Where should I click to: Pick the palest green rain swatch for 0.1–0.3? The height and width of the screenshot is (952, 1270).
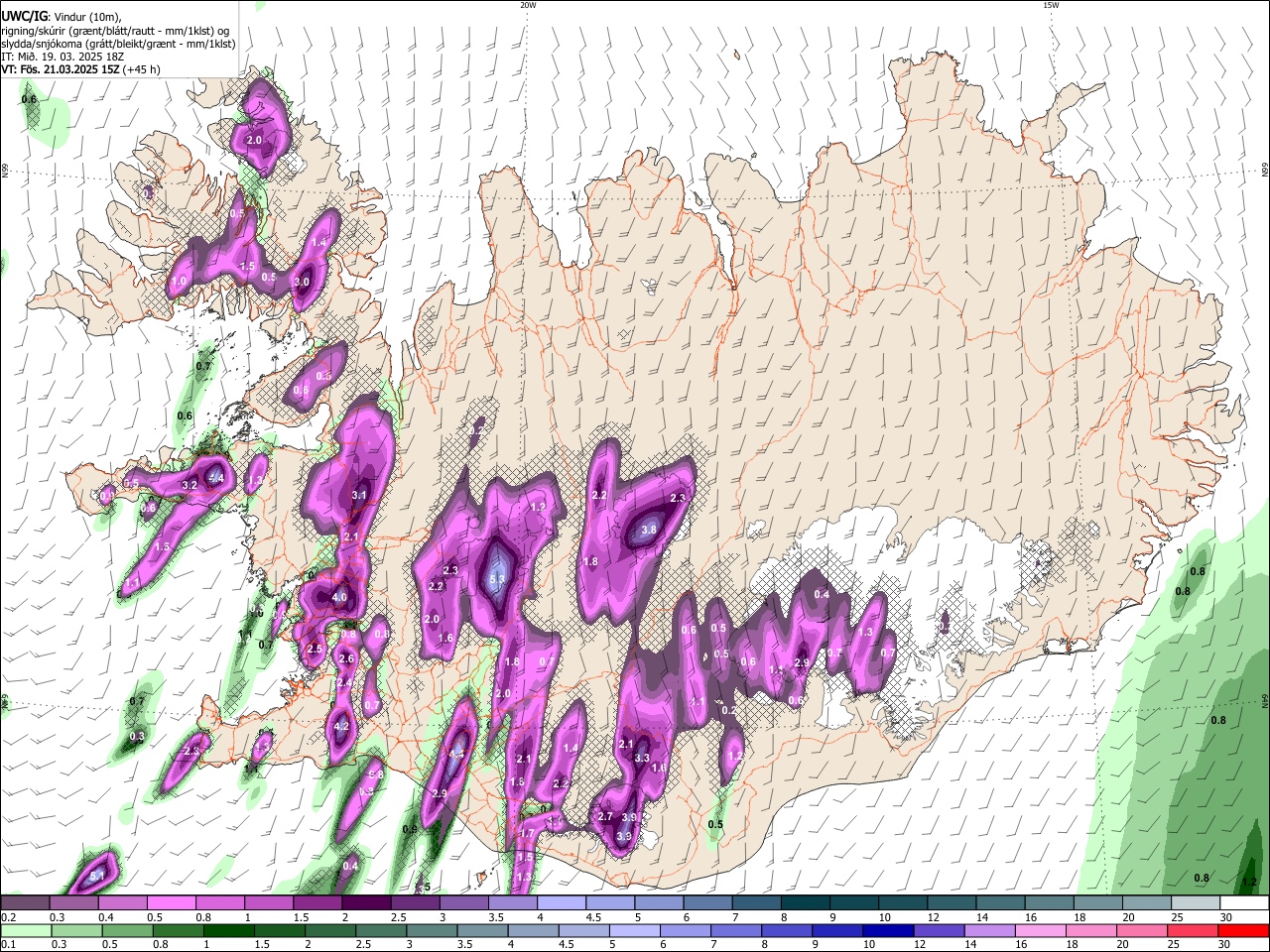25,930
